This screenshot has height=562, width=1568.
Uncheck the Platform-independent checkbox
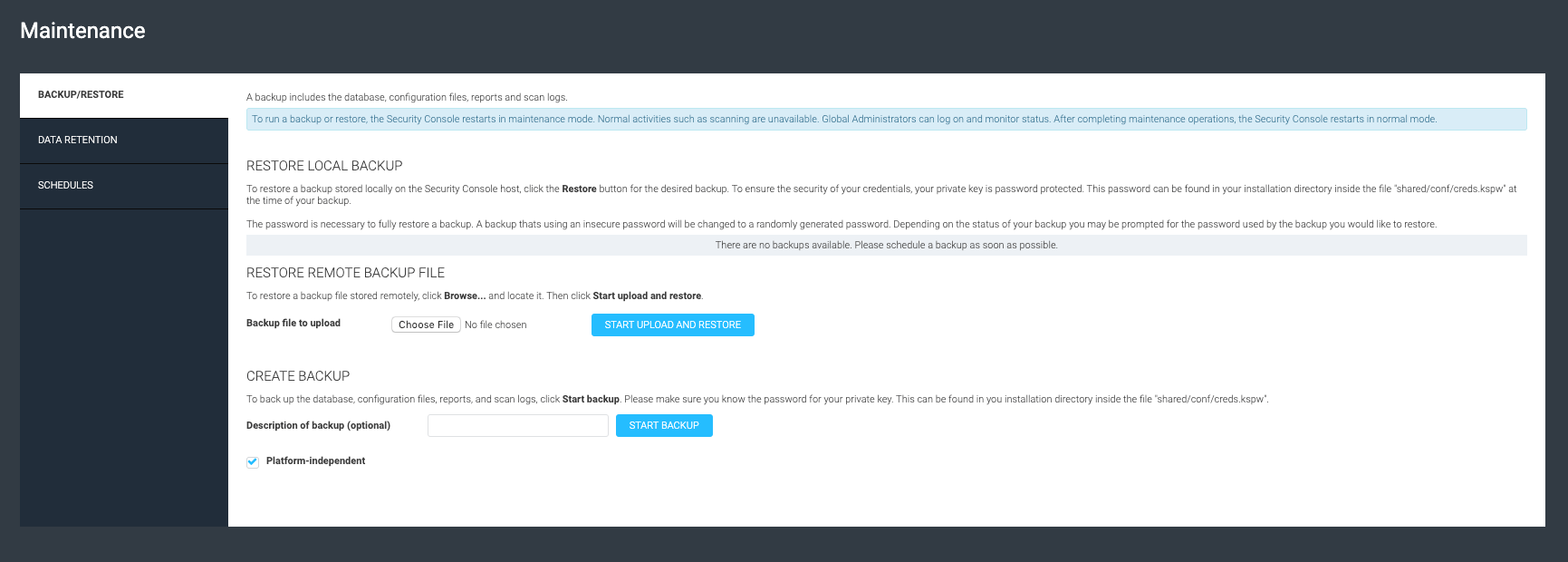[x=253, y=461]
